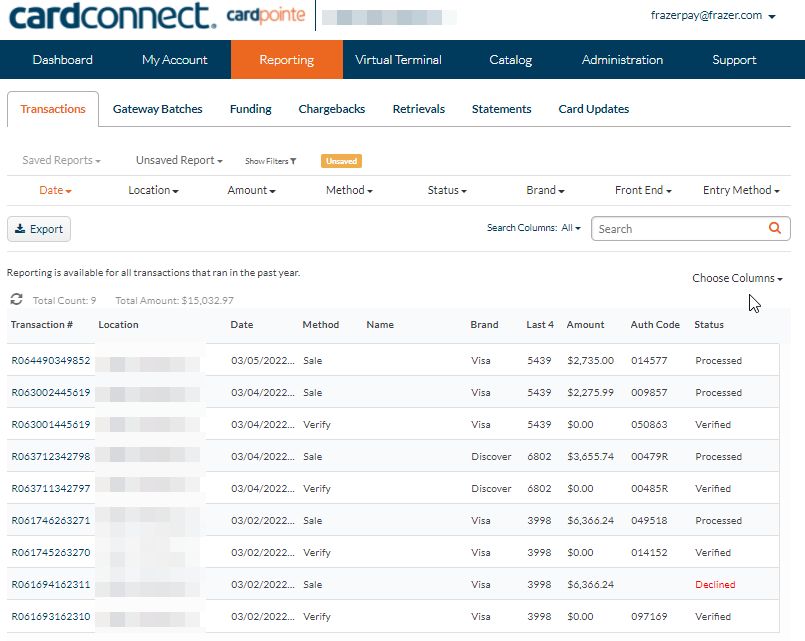805x641 pixels.
Task: Click the $2,275.99 amount cell
Action: coord(590,392)
